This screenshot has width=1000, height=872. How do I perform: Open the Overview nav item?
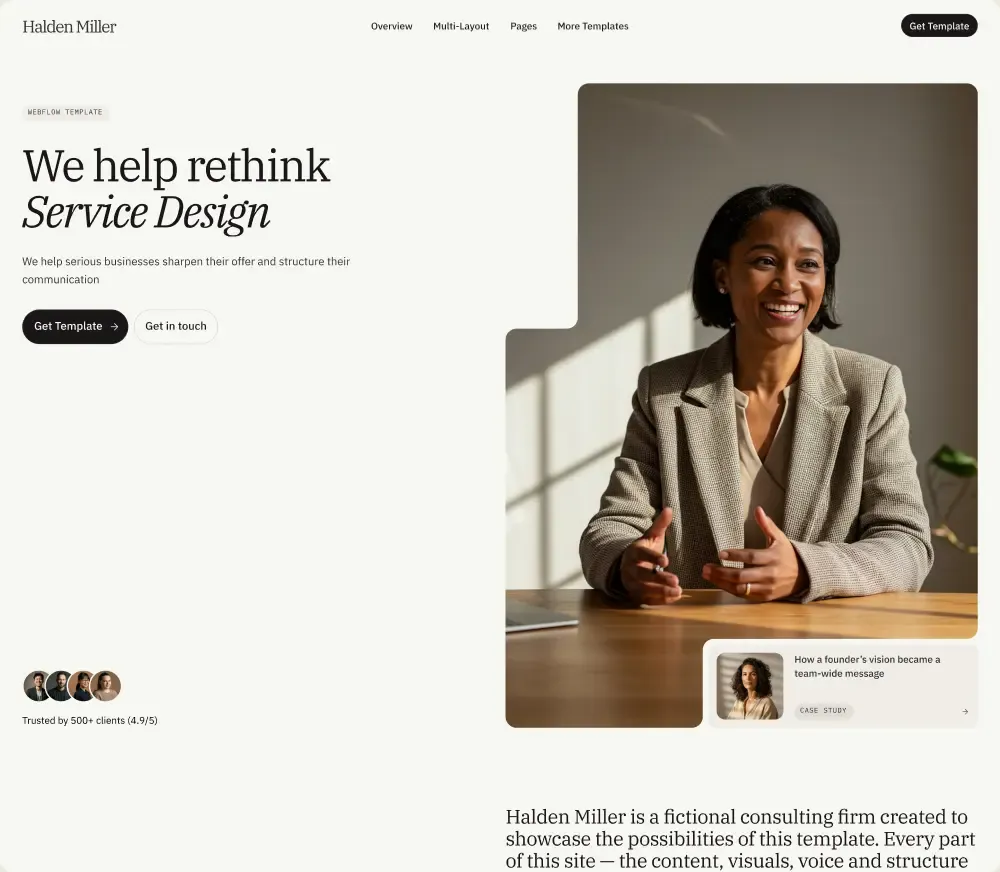(x=392, y=26)
